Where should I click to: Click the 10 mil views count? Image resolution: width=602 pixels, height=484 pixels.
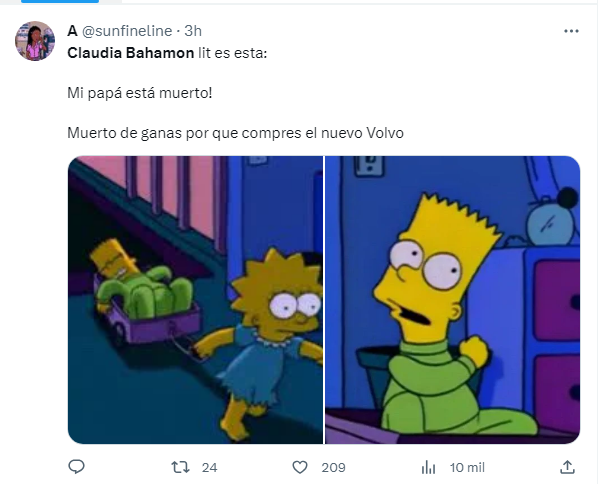click(x=467, y=467)
